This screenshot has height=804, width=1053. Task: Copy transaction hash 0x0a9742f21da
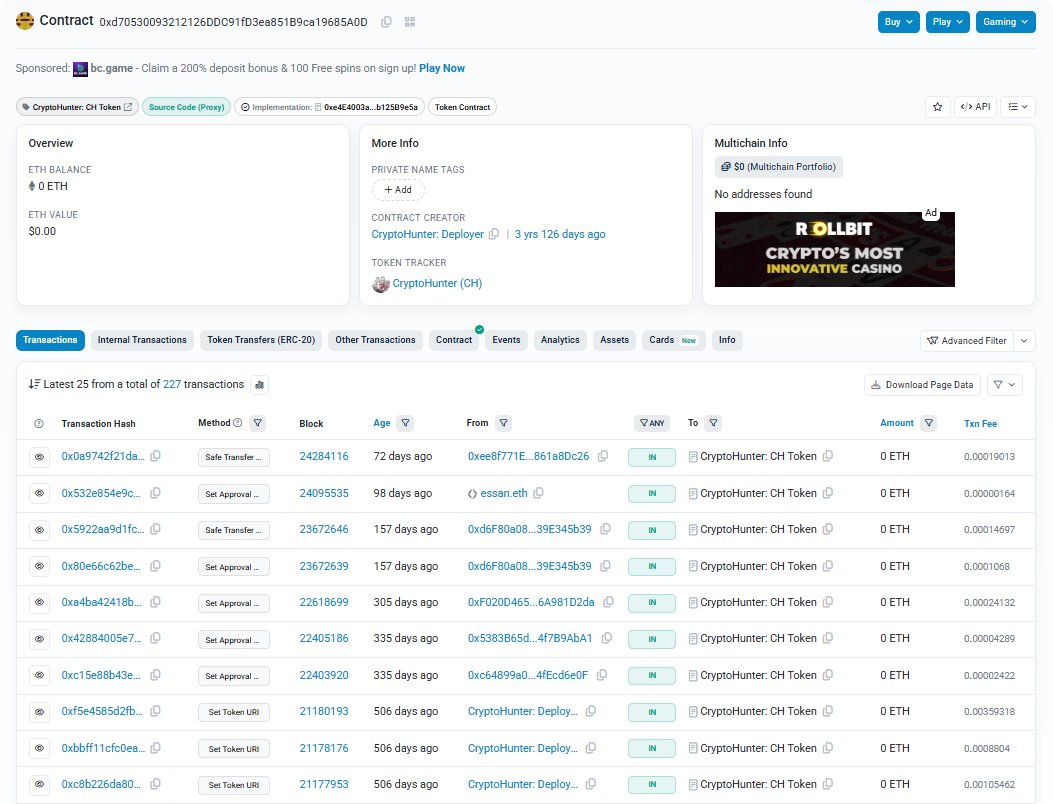155,456
